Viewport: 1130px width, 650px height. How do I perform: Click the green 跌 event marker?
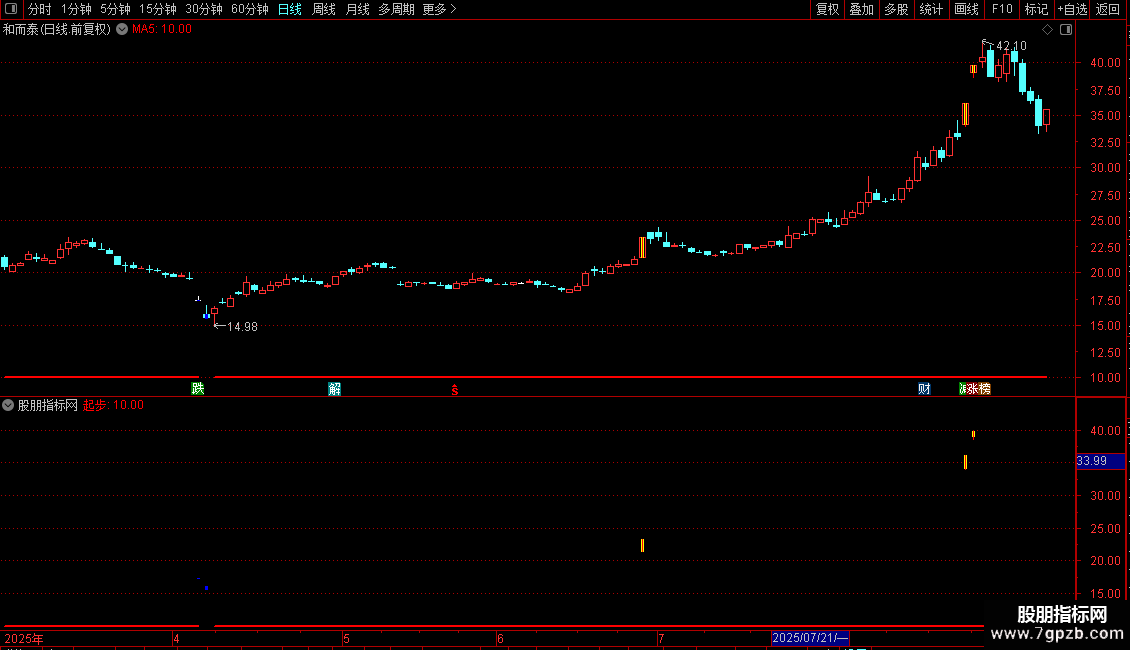(197, 388)
